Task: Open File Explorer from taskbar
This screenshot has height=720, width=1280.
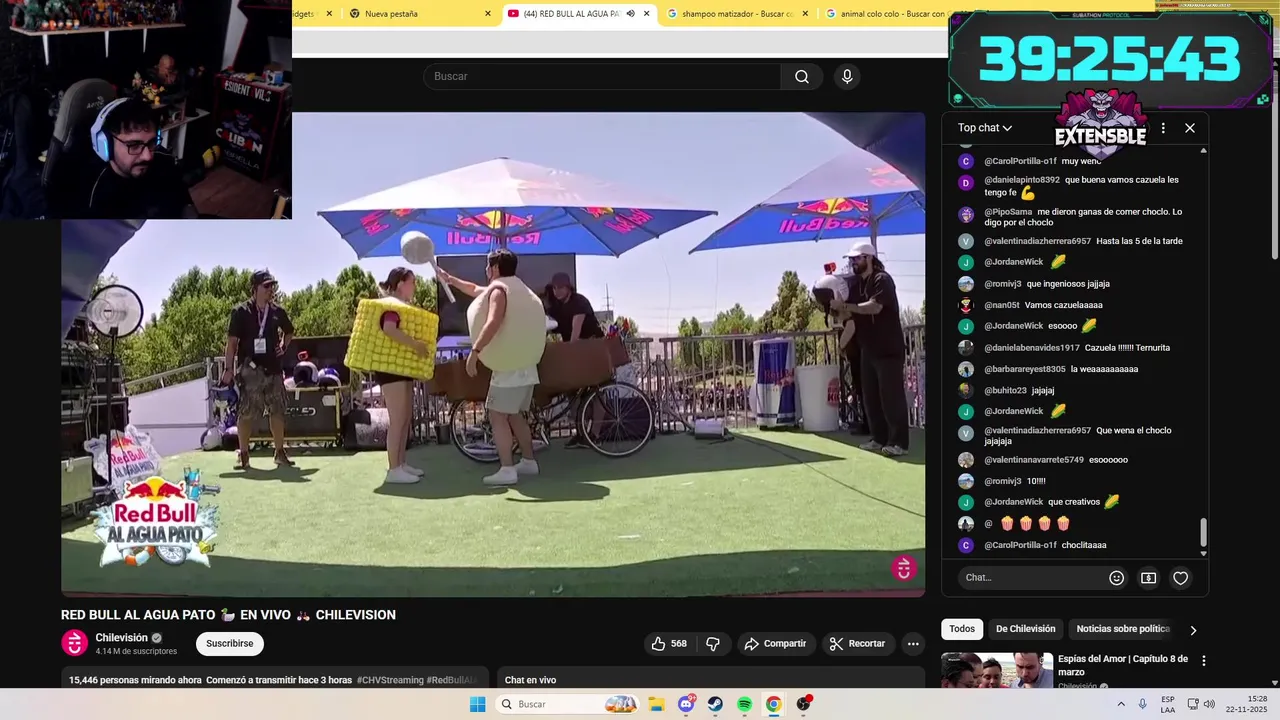Action: coord(657,704)
